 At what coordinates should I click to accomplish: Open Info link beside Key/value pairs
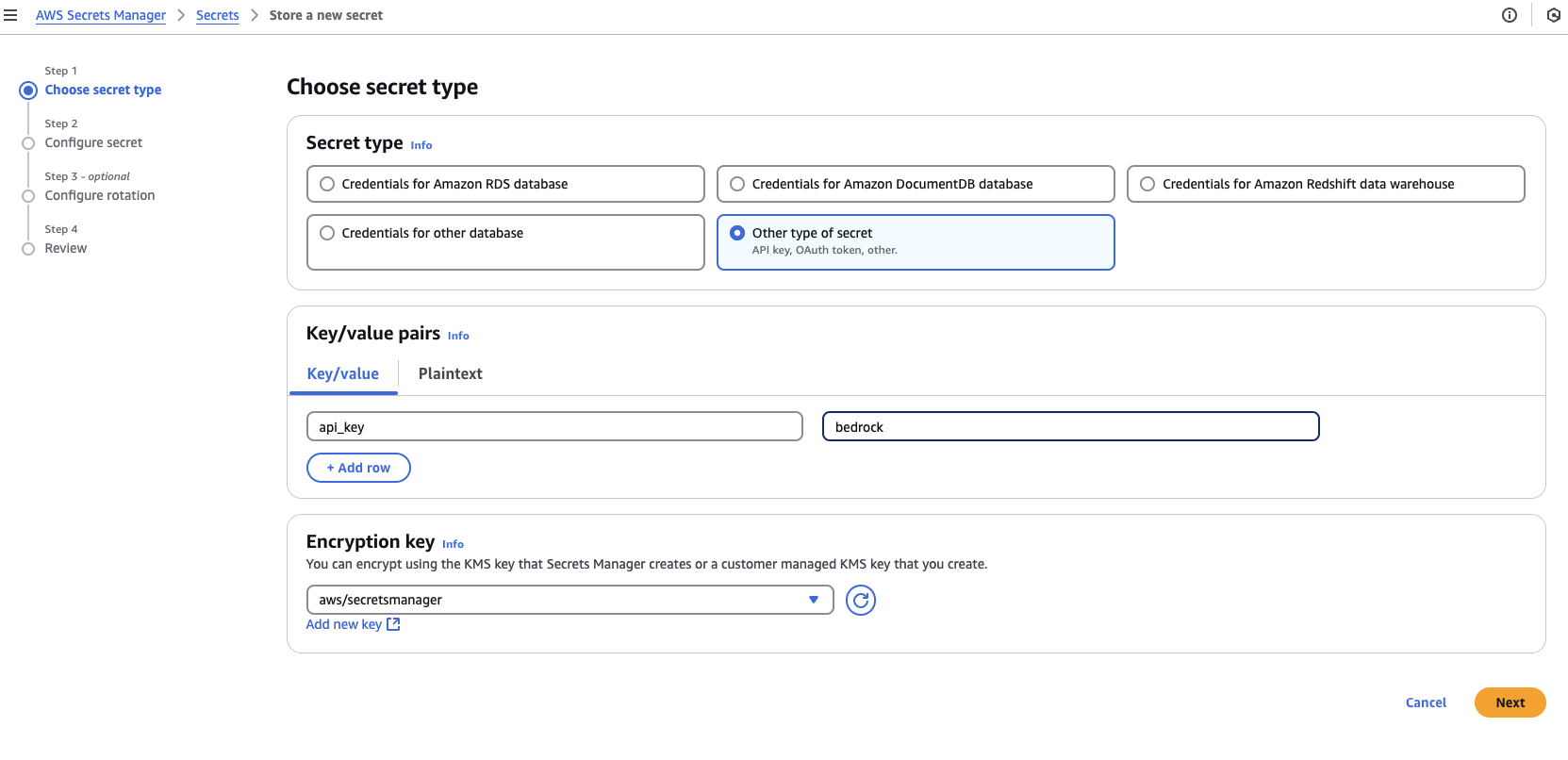tap(458, 336)
